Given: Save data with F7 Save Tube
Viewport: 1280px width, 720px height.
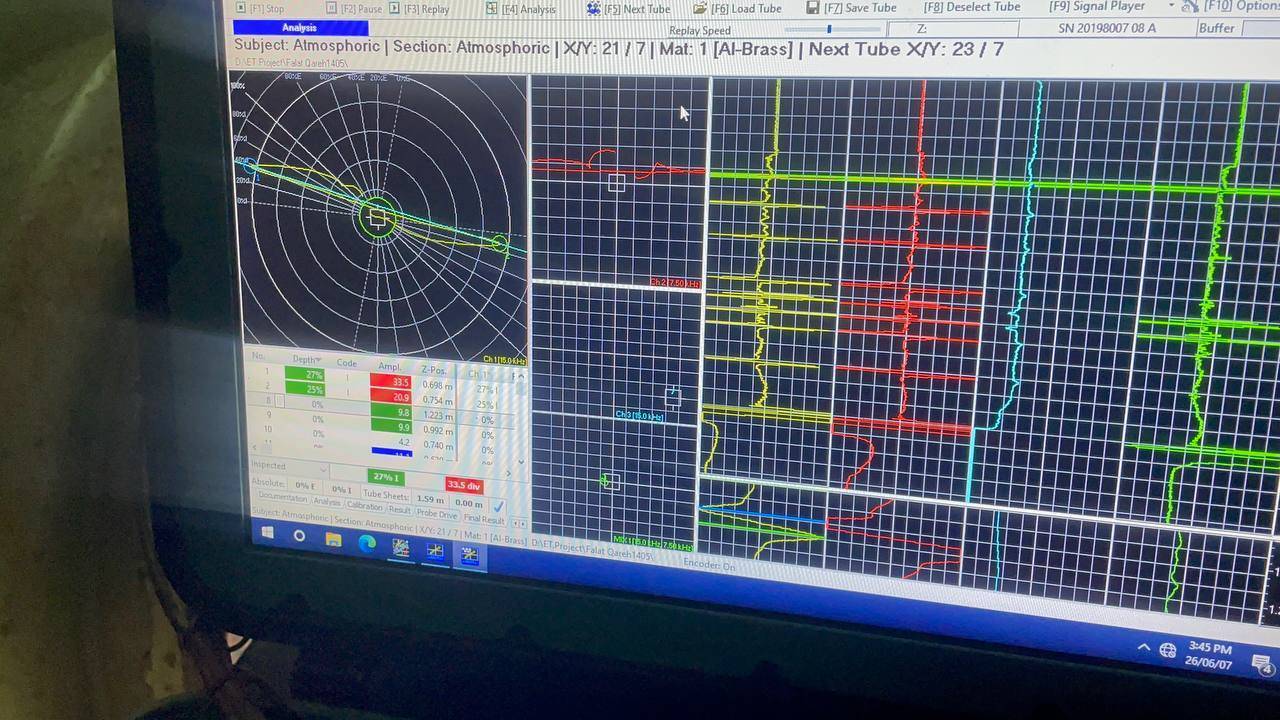Looking at the screenshot, I should (x=852, y=7).
